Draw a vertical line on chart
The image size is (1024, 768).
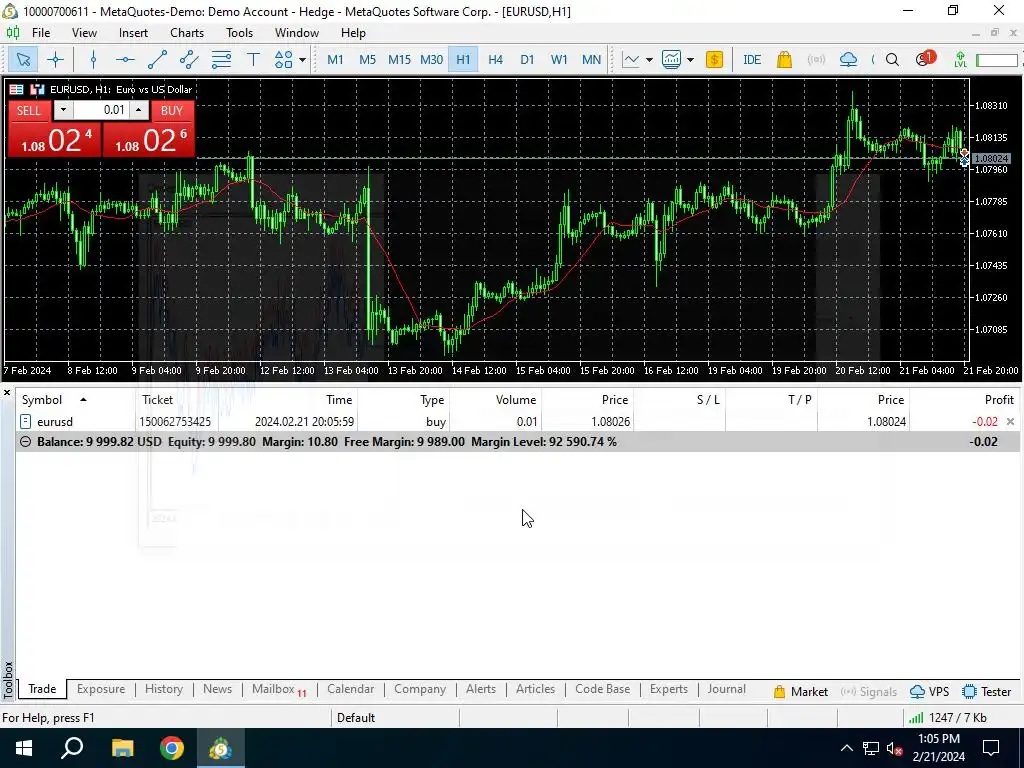coord(93,60)
